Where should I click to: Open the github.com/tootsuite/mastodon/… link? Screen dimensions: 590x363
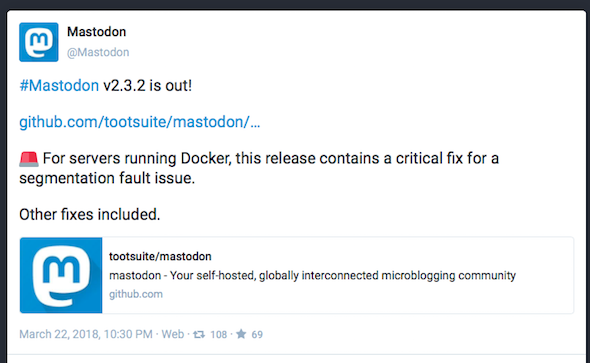(x=140, y=122)
